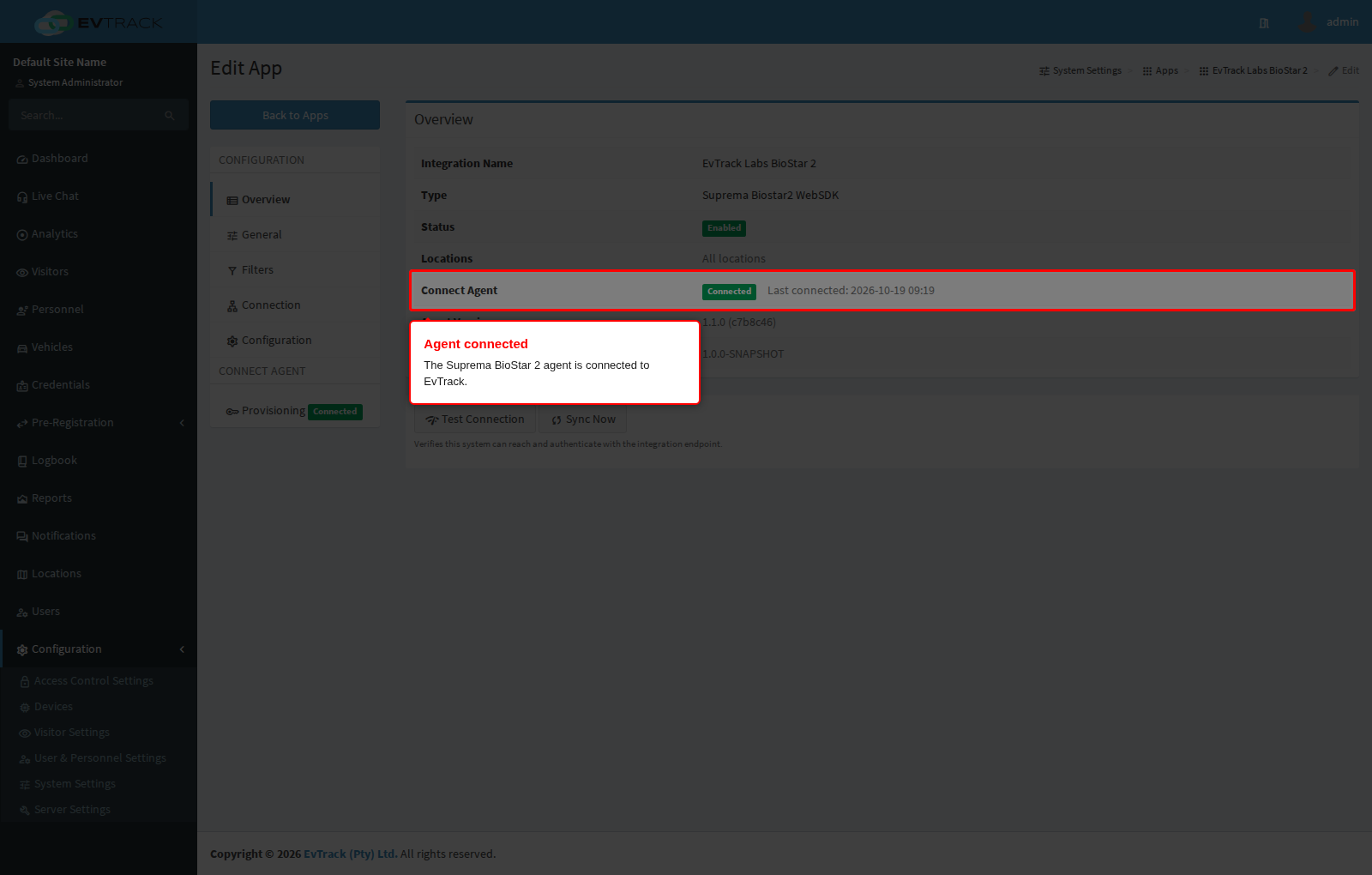Image resolution: width=1372 pixels, height=875 pixels.
Task: Click the pencil icon next to Edit breadcrumb
Action: (x=1333, y=71)
